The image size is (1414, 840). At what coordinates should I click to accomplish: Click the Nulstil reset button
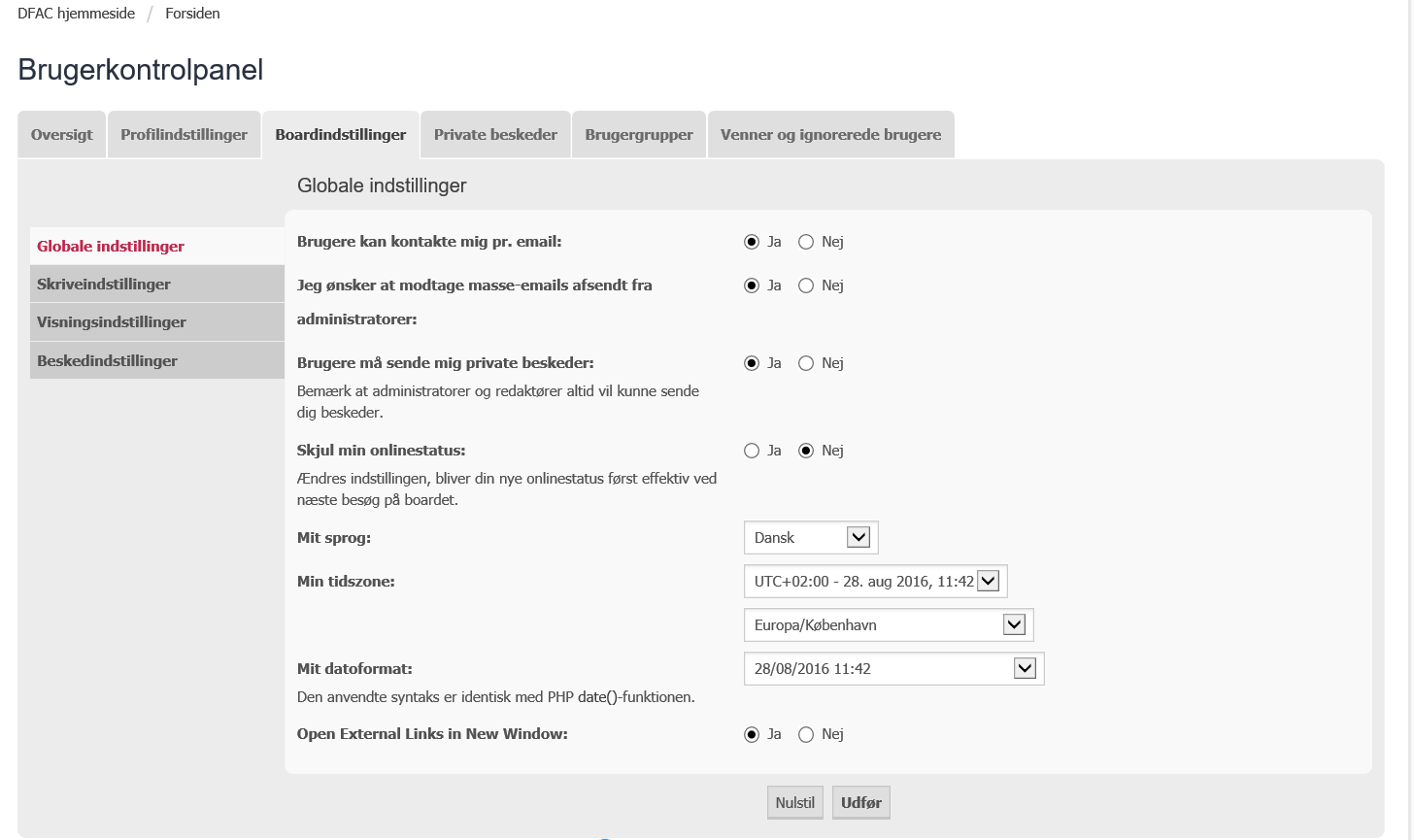point(795,802)
